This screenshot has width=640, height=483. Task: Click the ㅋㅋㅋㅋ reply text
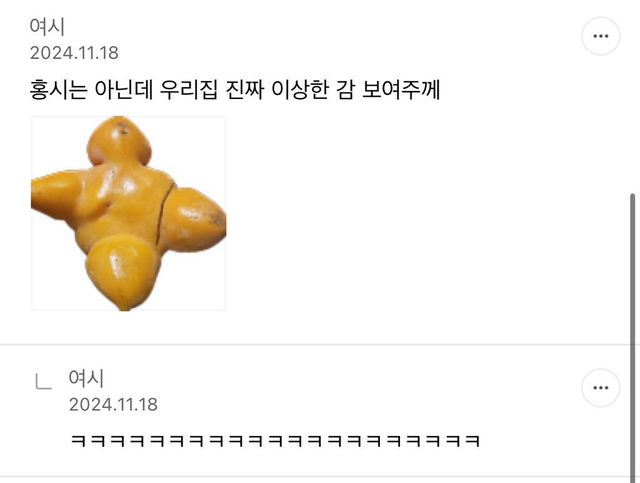pyautogui.click(x=275, y=441)
